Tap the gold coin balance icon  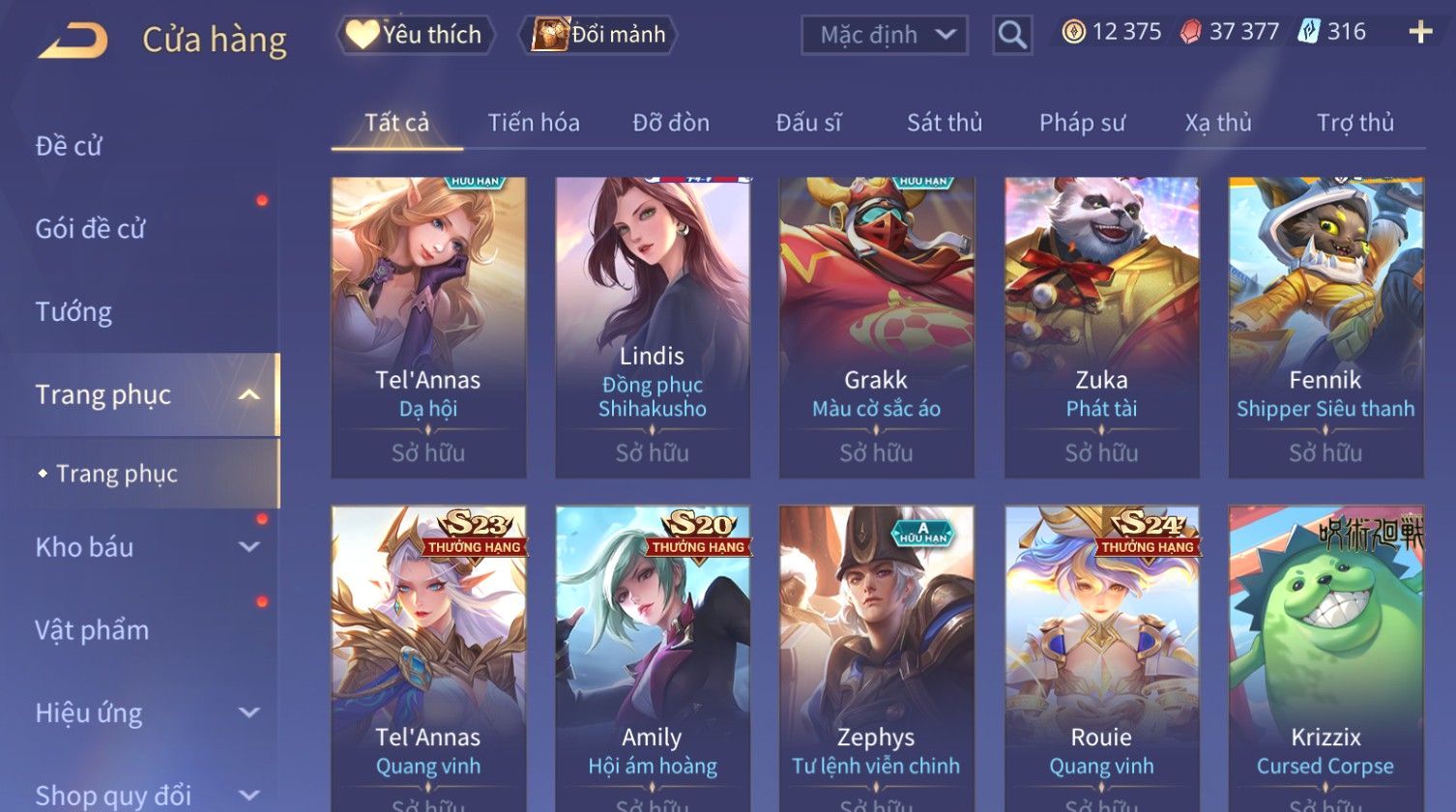1073,33
